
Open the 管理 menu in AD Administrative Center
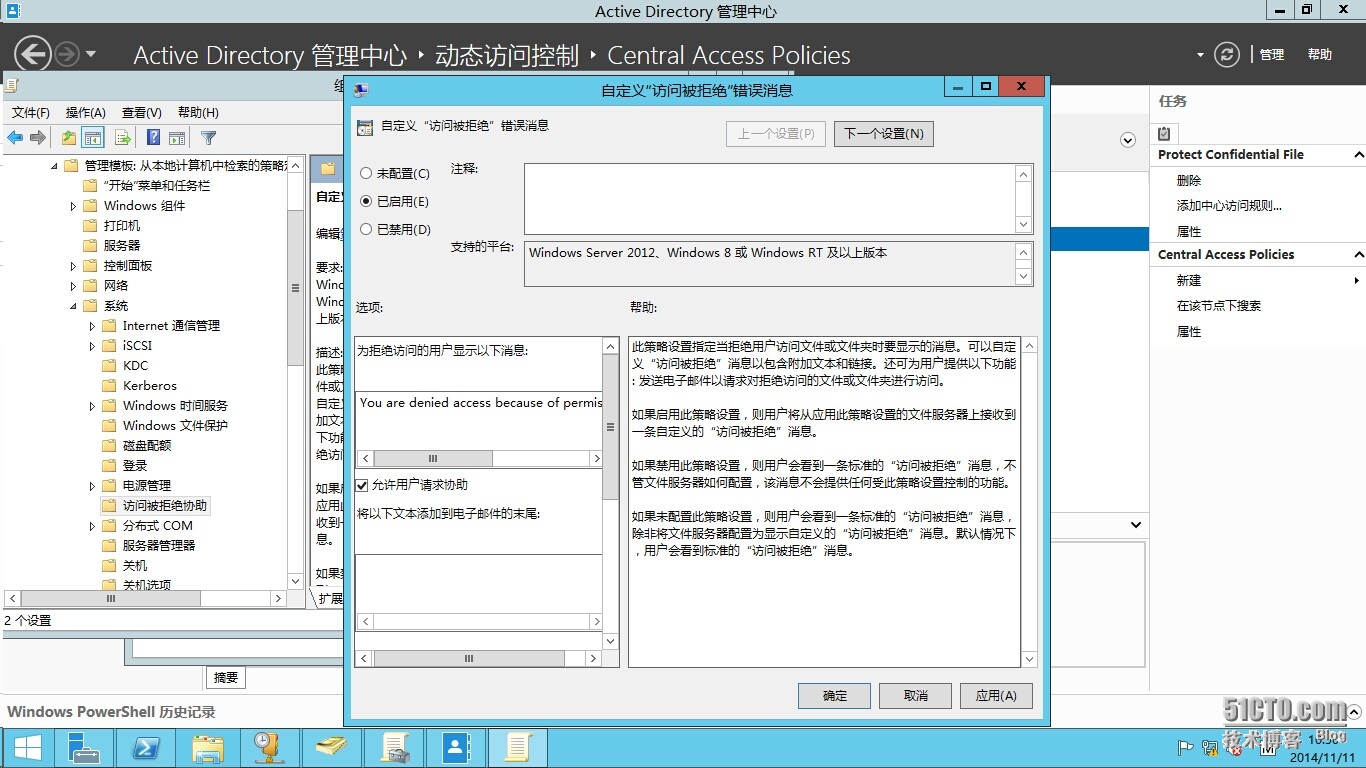[1272, 55]
